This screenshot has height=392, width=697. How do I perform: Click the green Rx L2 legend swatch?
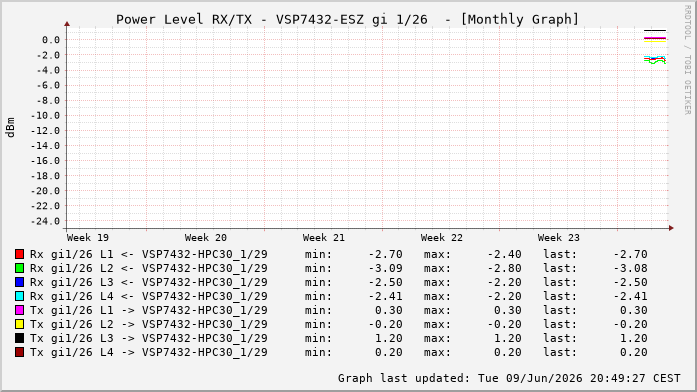(x=19, y=268)
